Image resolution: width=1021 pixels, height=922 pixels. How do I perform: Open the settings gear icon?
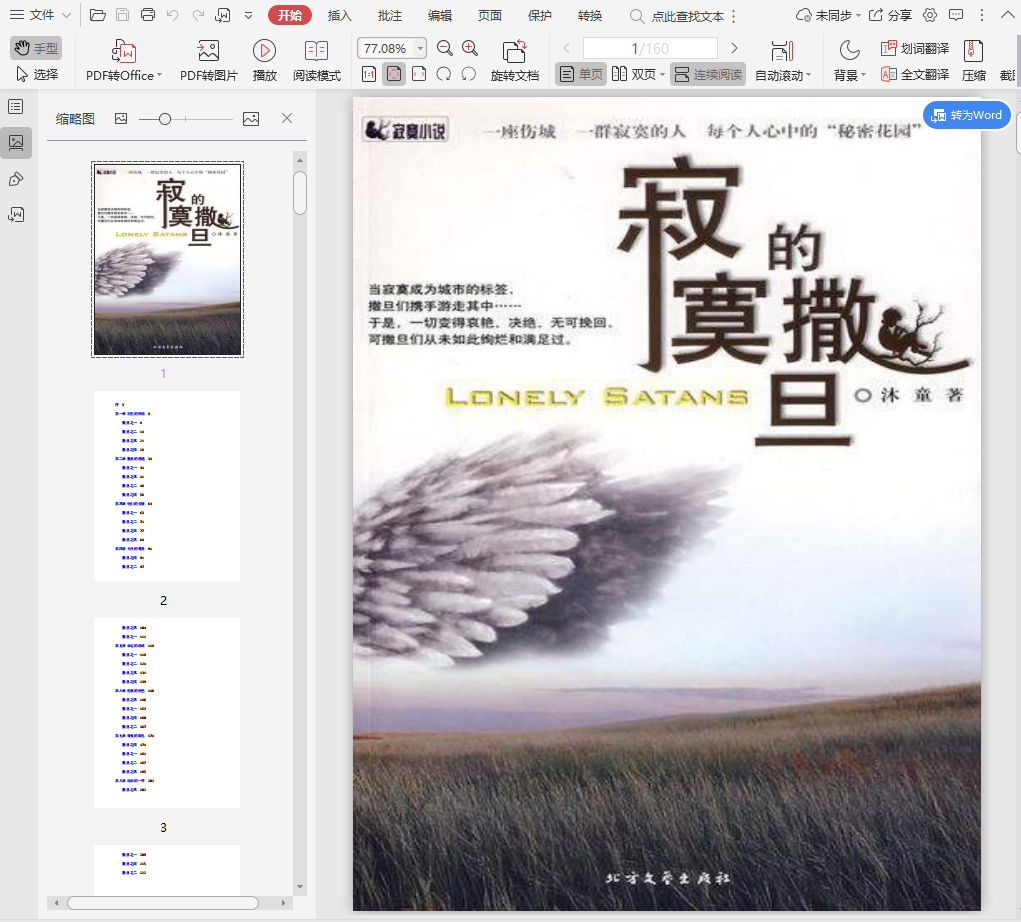pyautogui.click(x=930, y=15)
